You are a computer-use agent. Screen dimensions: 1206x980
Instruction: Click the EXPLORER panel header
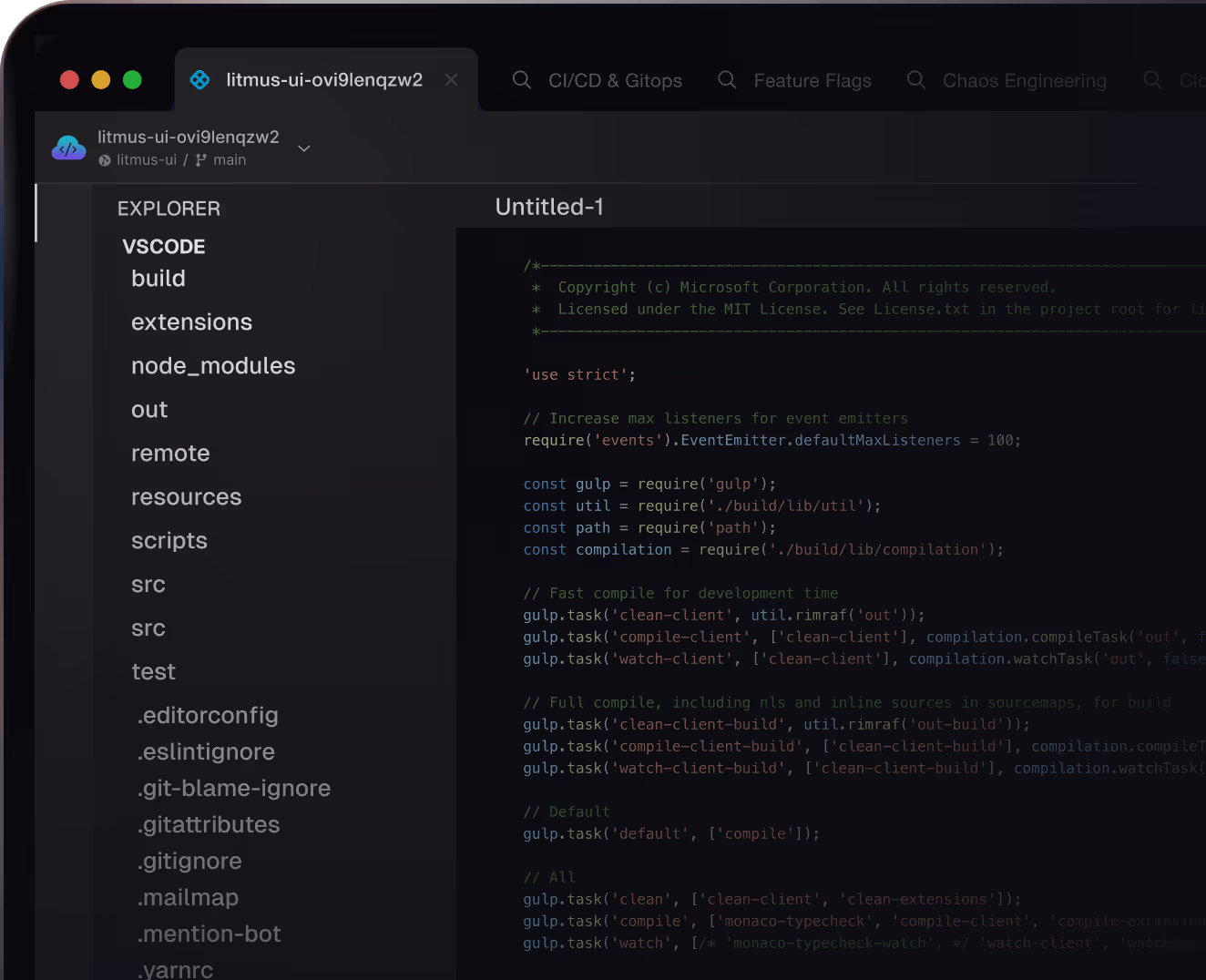click(x=169, y=209)
